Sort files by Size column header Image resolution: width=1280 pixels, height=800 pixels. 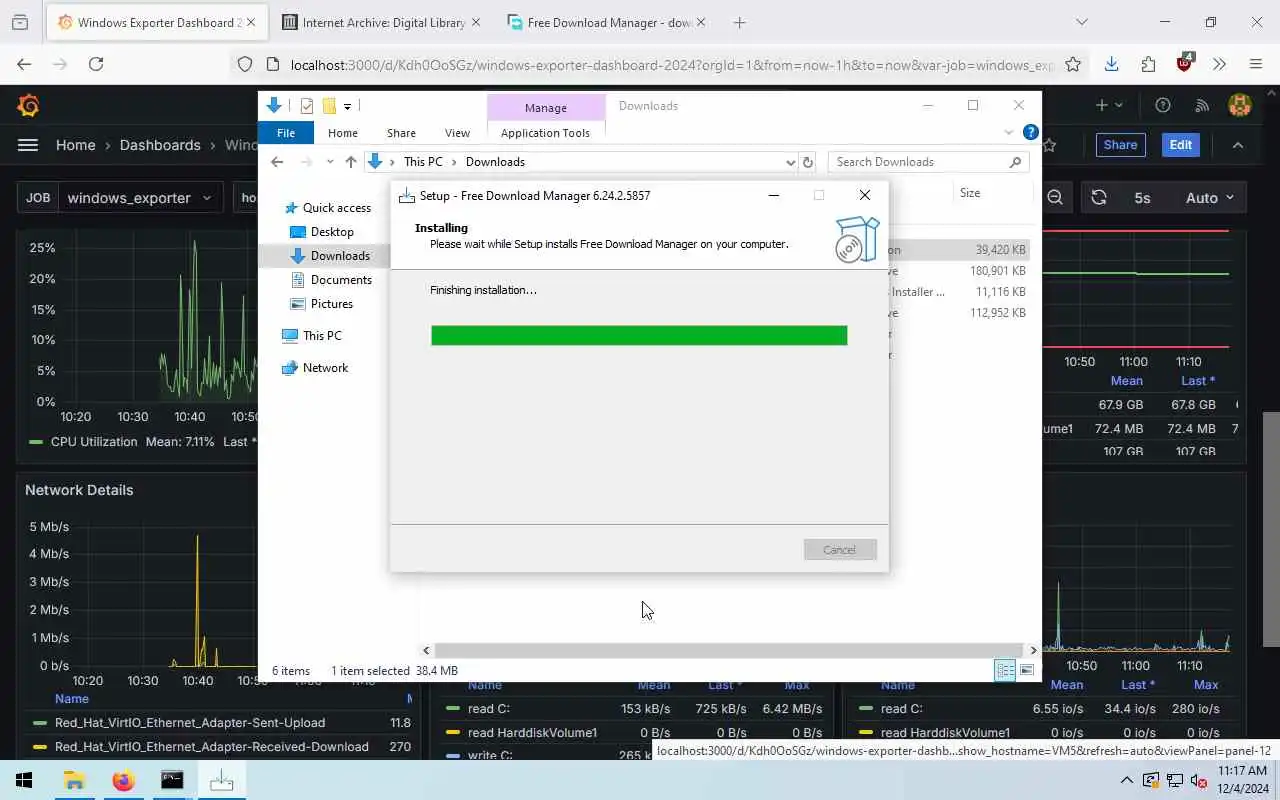tap(970, 193)
